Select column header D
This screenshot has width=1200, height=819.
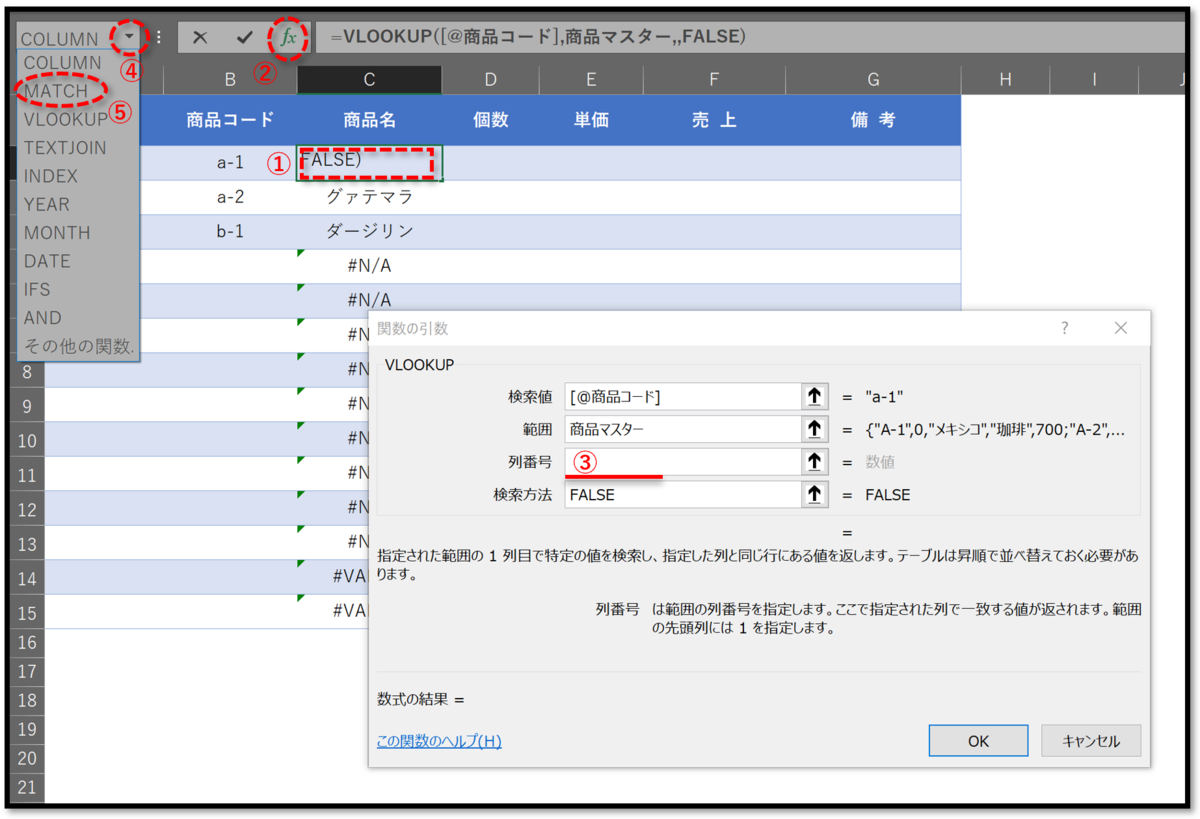coord(490,79)
